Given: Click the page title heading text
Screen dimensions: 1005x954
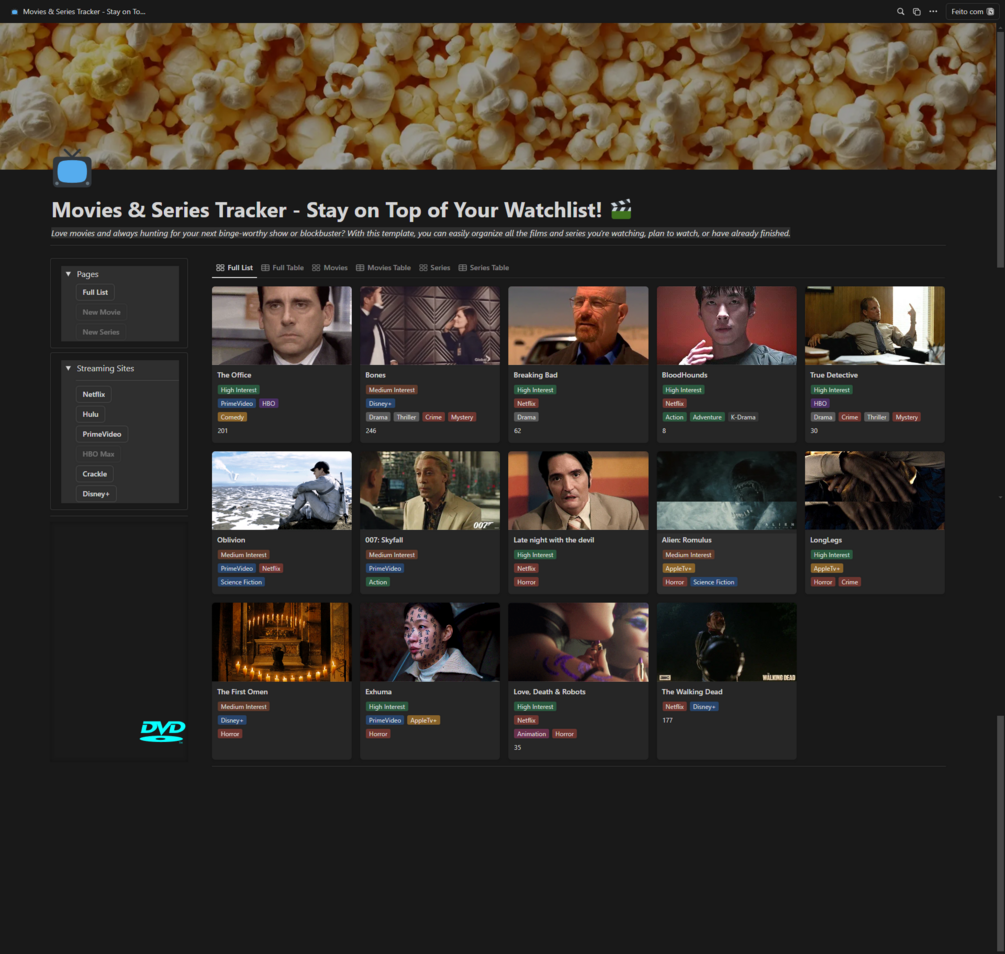Looking at the screenshot, I should [327, 210].
